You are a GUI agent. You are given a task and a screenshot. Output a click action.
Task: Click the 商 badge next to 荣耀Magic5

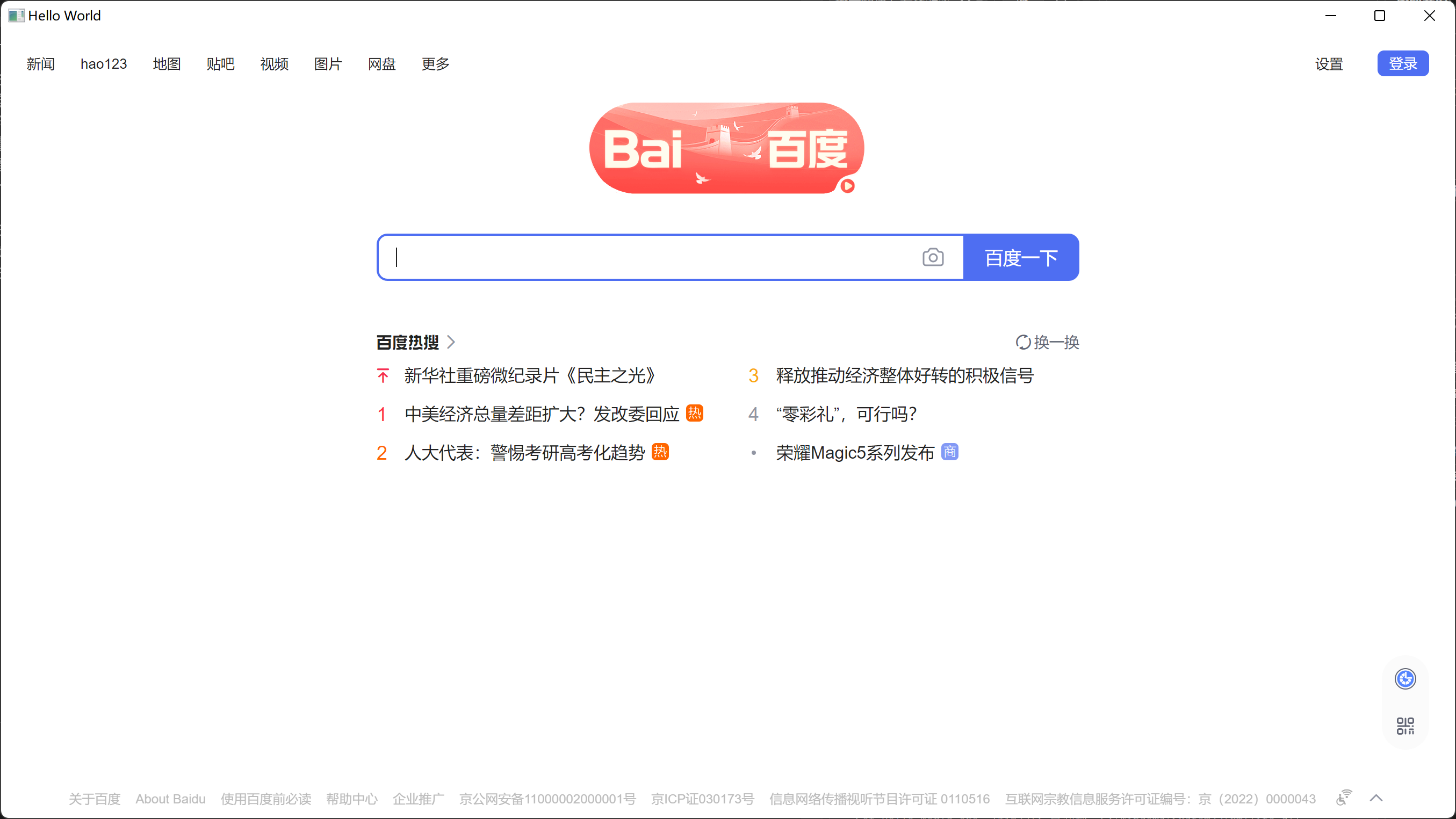[x=949, y=452]
